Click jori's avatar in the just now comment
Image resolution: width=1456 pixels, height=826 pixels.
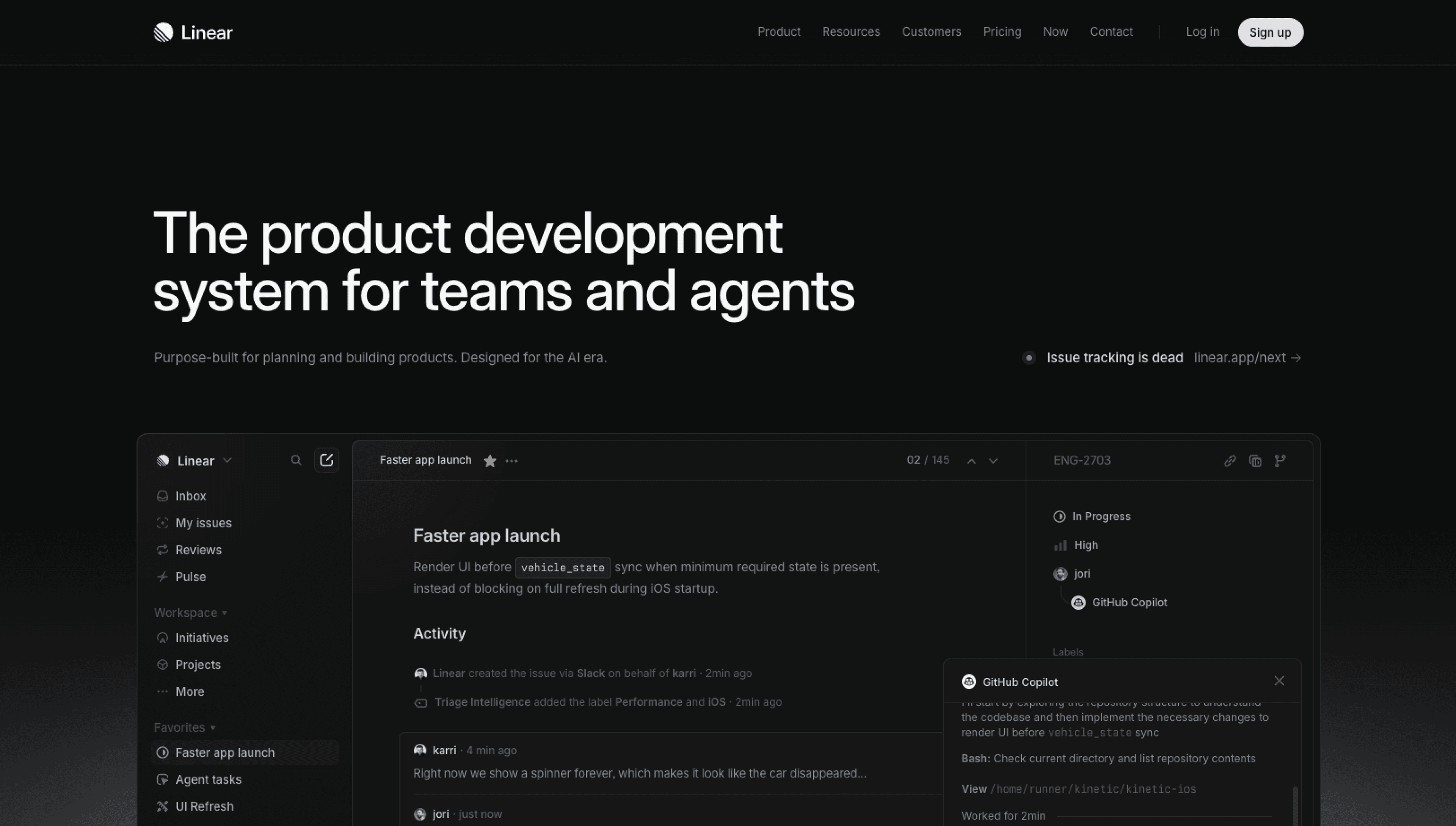click(420, 814)
